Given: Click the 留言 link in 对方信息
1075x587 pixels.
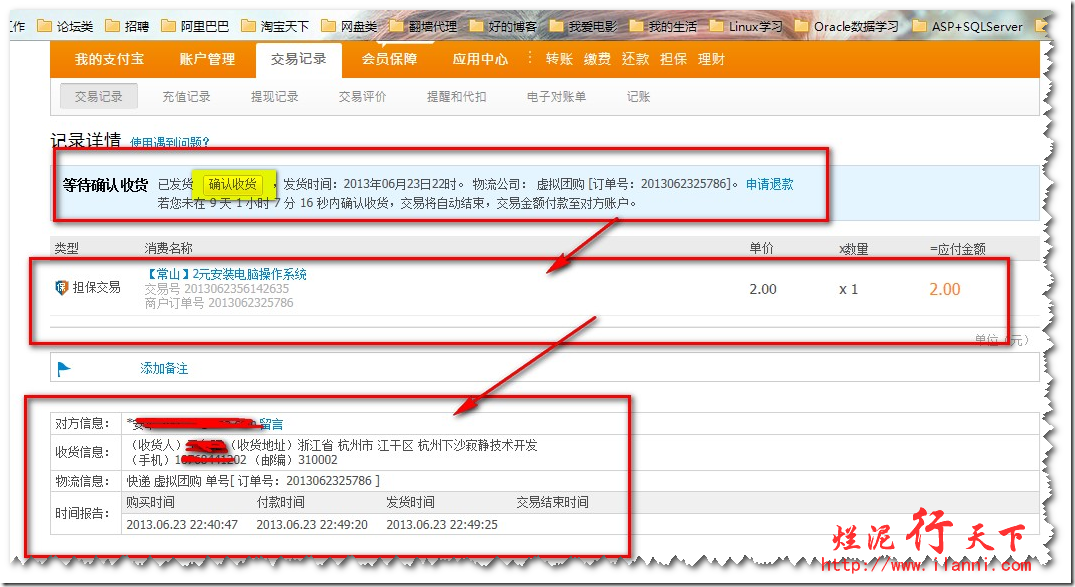Looking at the screenshot, I should 271,424.
